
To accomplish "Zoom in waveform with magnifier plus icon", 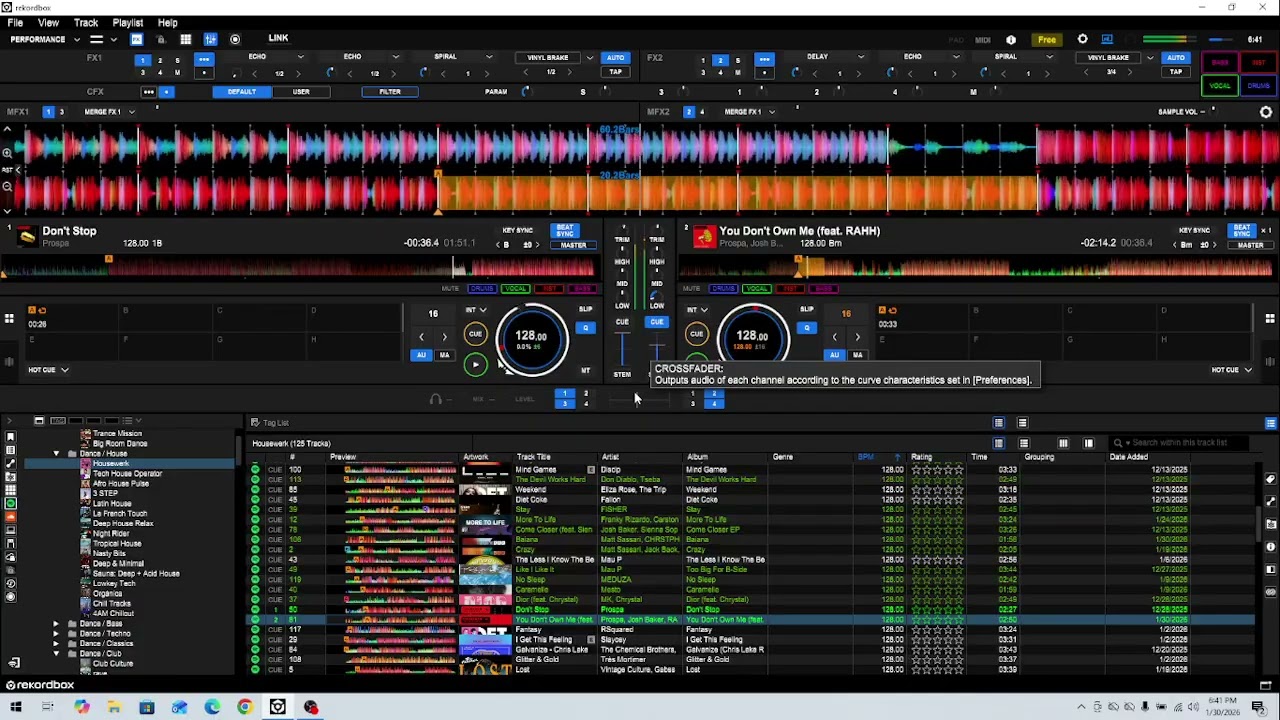I will click(x=7, y=152).
